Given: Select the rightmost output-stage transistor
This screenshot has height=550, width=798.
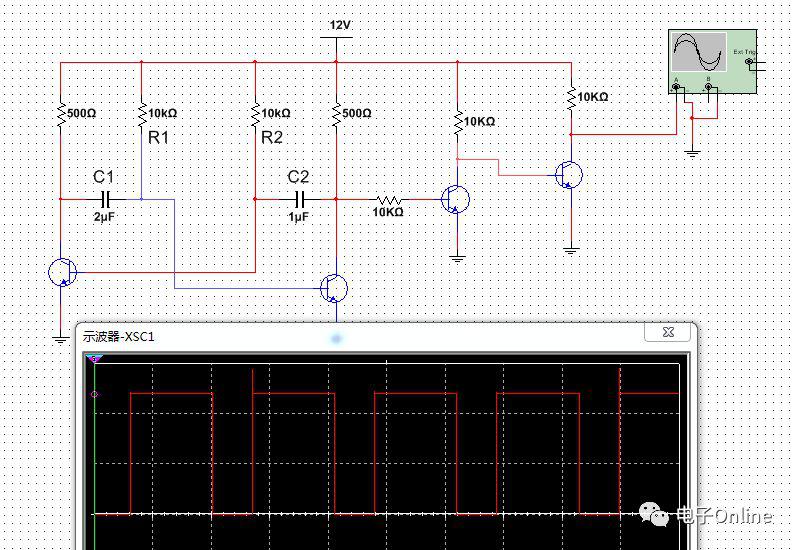Looking at the screenshot, I should pyautogui.click(x=569, y=175).
